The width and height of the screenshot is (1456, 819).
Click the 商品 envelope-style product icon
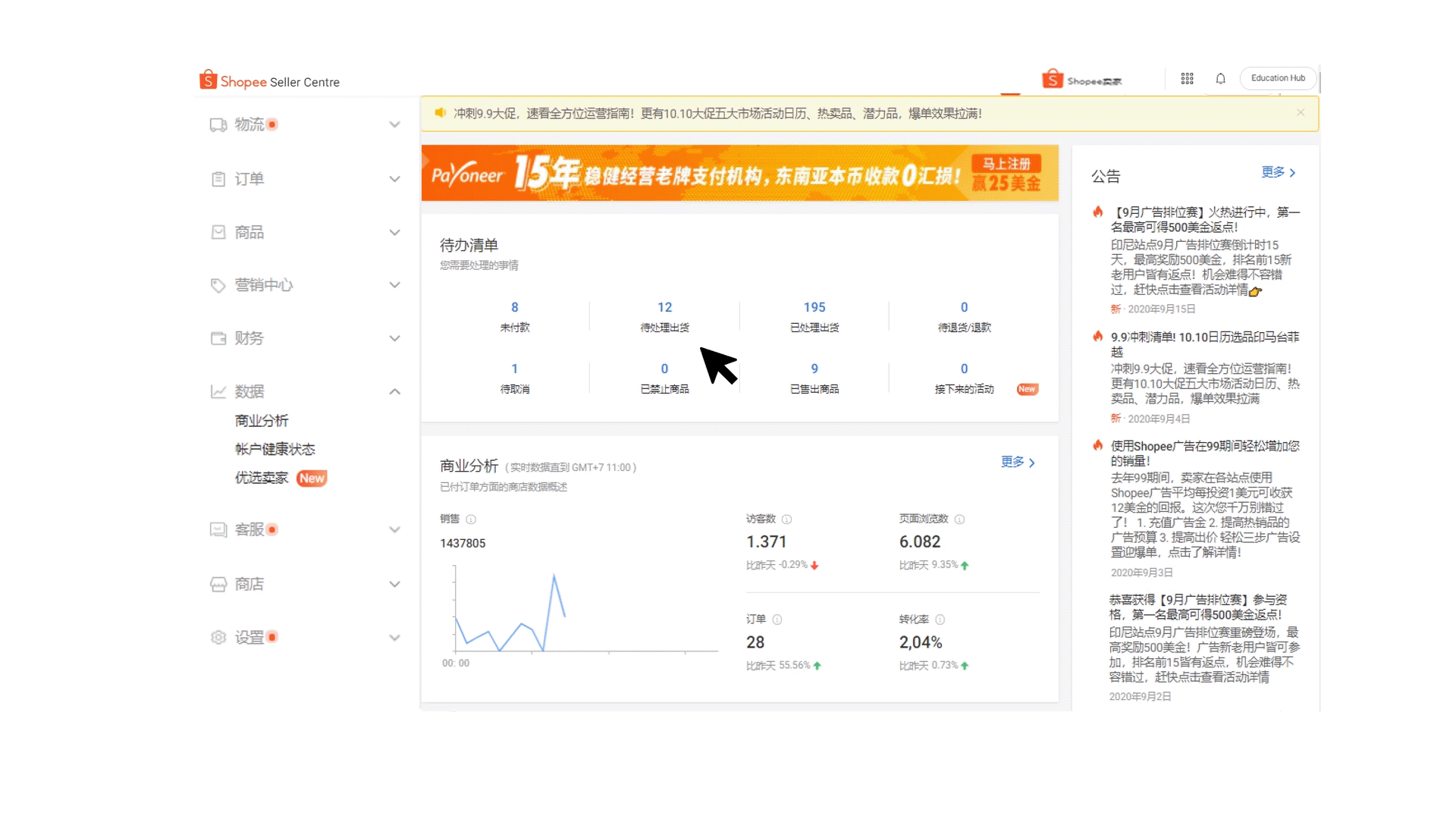coord(218,232)
